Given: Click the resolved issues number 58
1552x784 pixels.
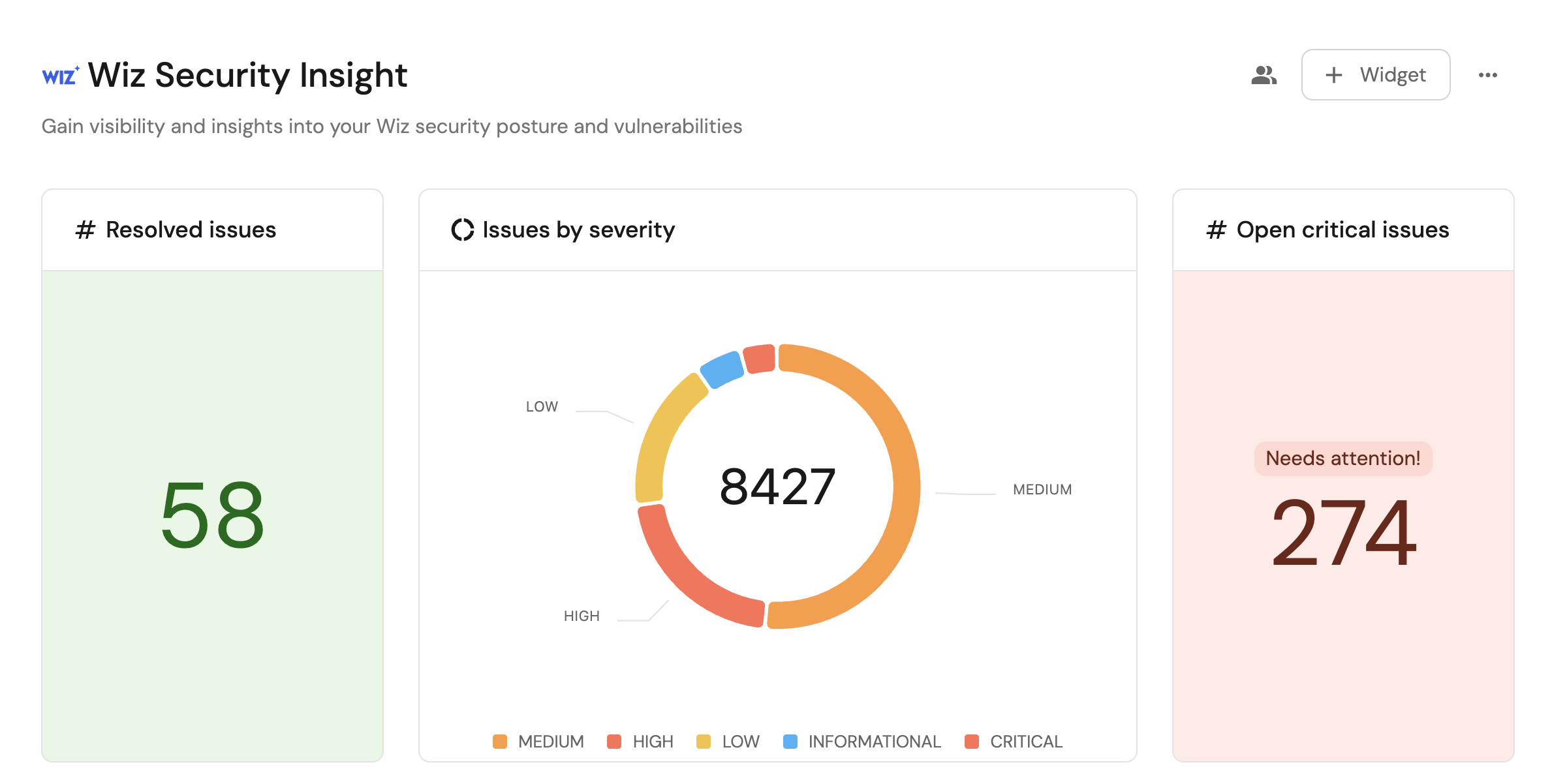Looking at the screenshot, I should [x=213, y=515].
